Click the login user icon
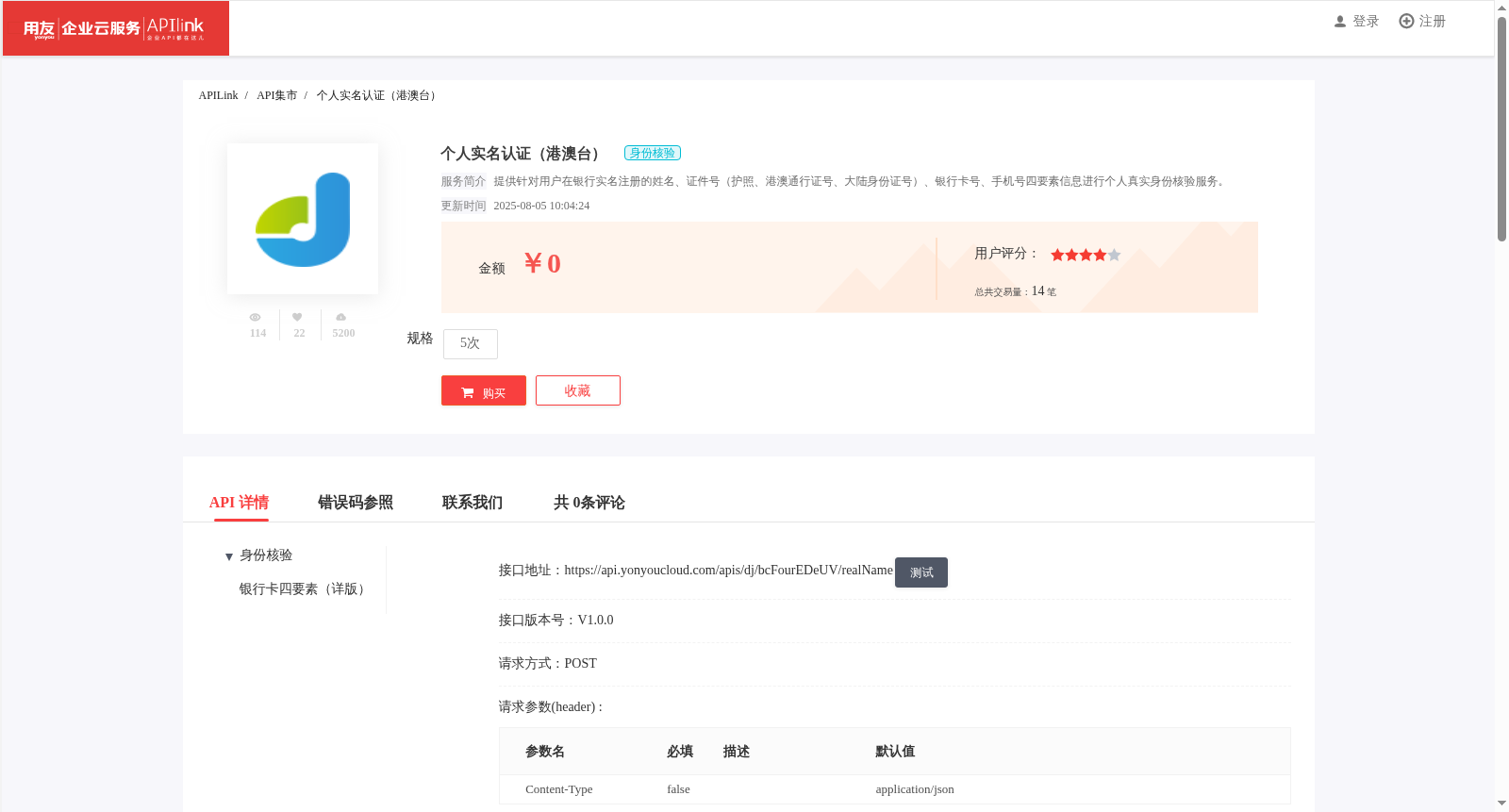1509x812 pixels. (1339, 21)
